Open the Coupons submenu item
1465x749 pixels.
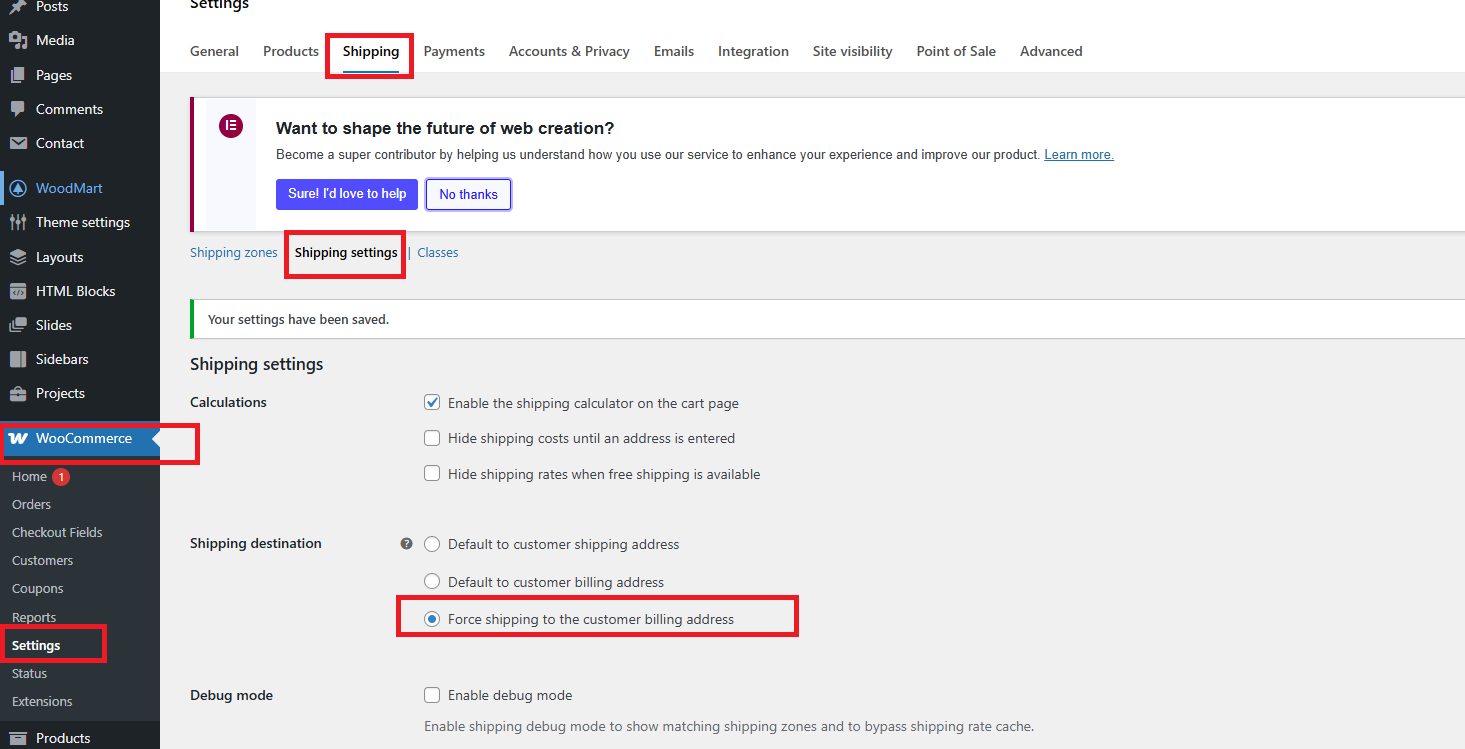[x=37, y=589]
